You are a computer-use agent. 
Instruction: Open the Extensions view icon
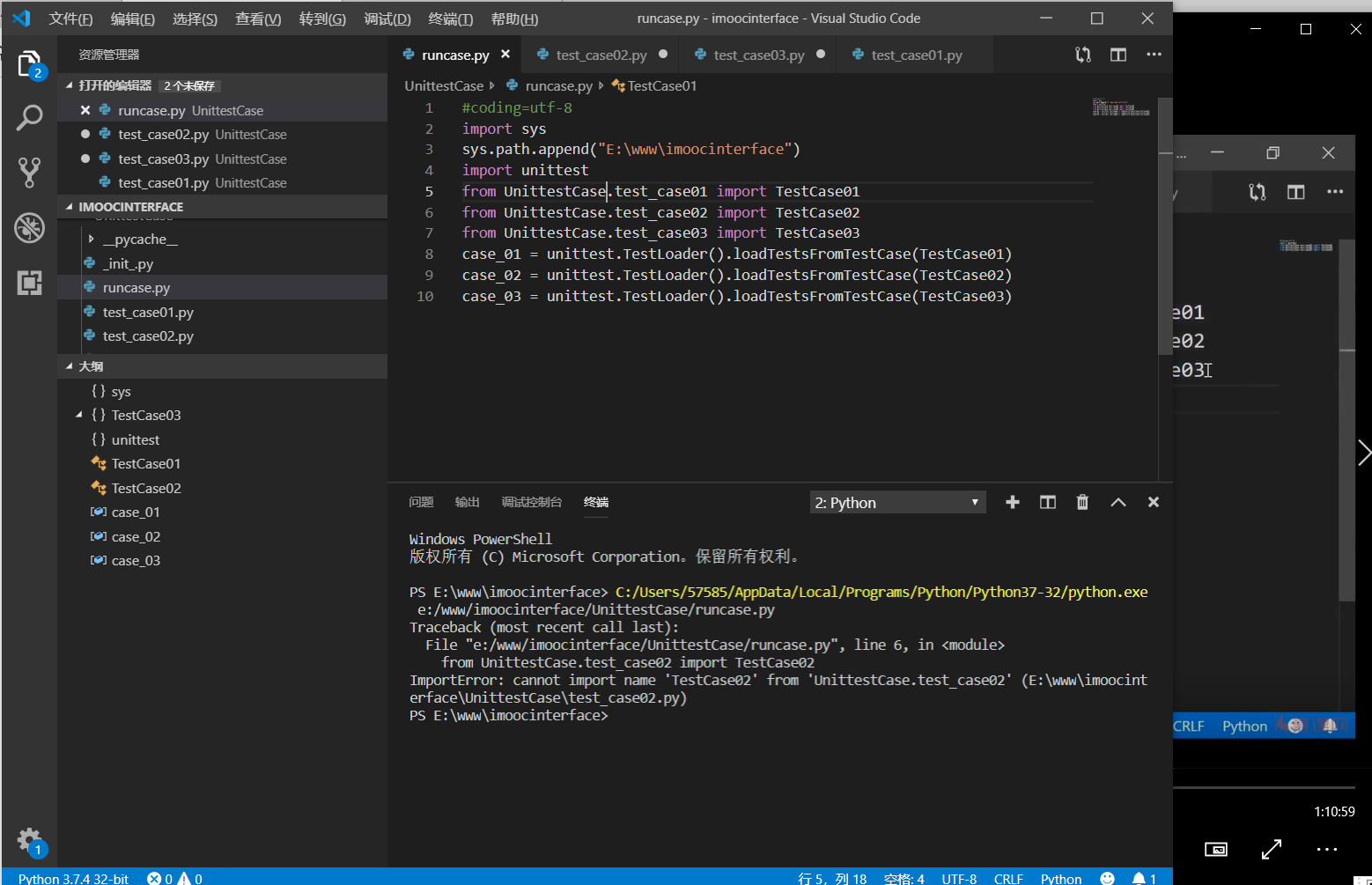pos(29,283)
